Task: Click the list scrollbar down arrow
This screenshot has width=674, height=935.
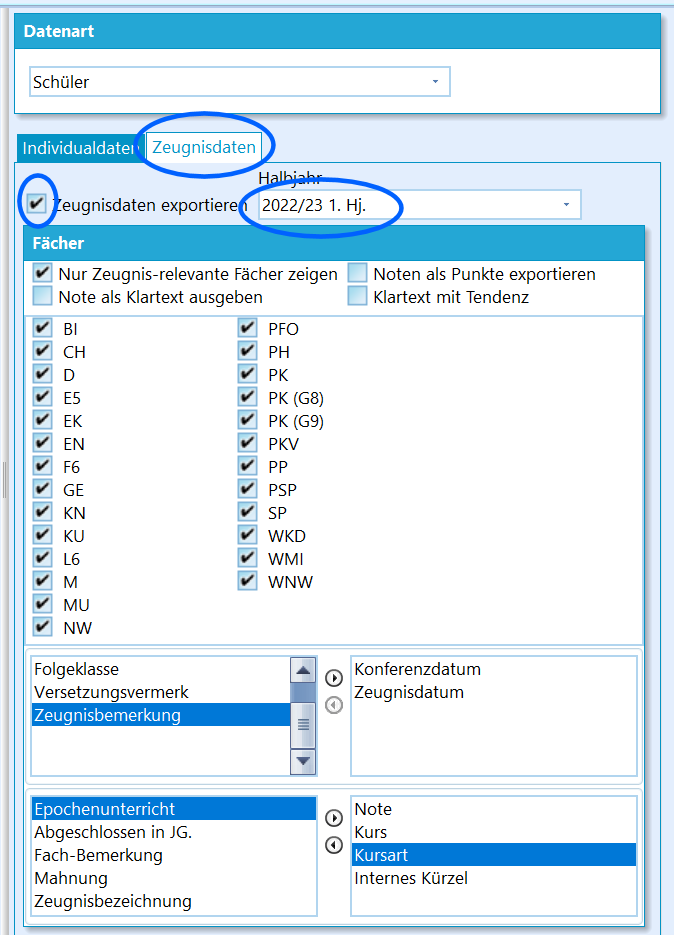Action: [303, 761]
